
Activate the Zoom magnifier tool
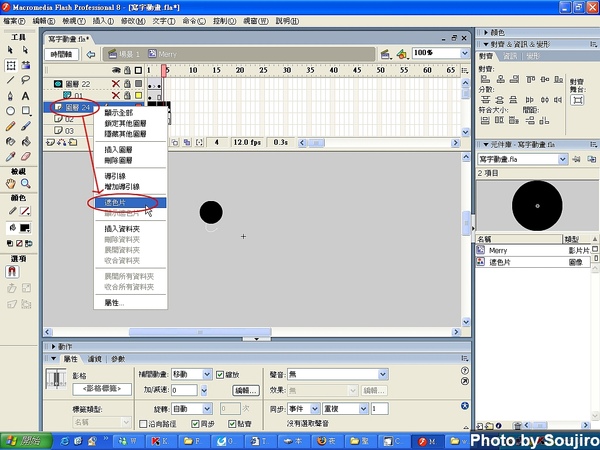(26, 184)
